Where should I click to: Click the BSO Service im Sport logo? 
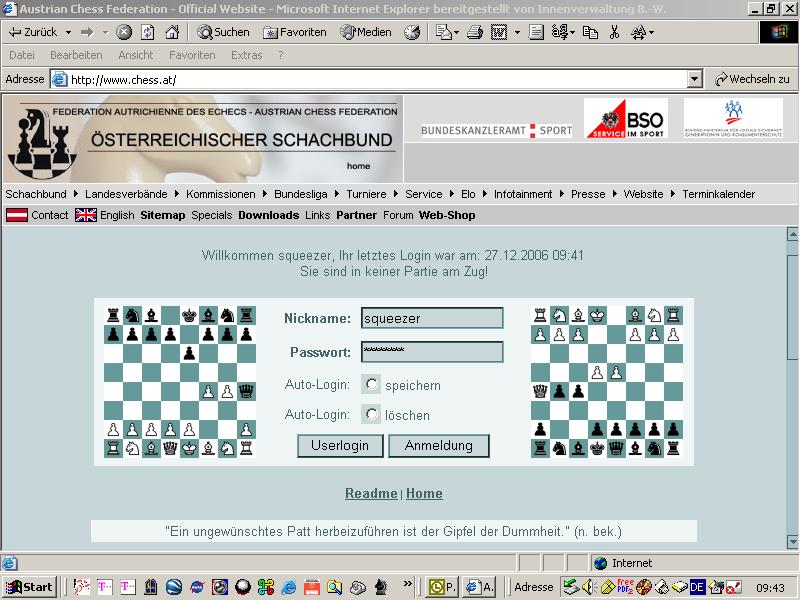click(626, 118)
